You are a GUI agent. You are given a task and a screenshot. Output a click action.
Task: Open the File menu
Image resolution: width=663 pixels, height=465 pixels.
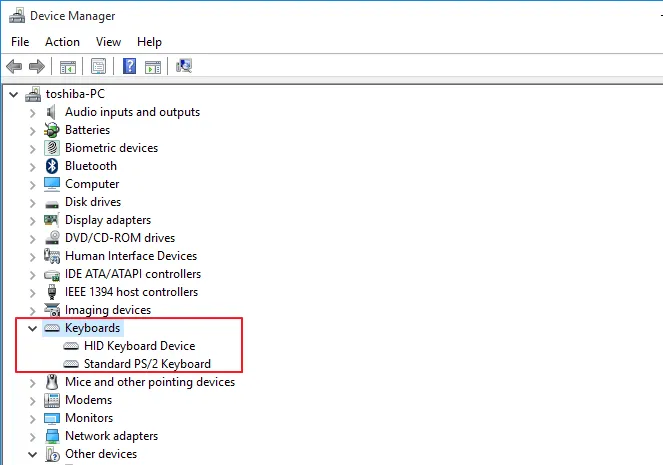20,42
